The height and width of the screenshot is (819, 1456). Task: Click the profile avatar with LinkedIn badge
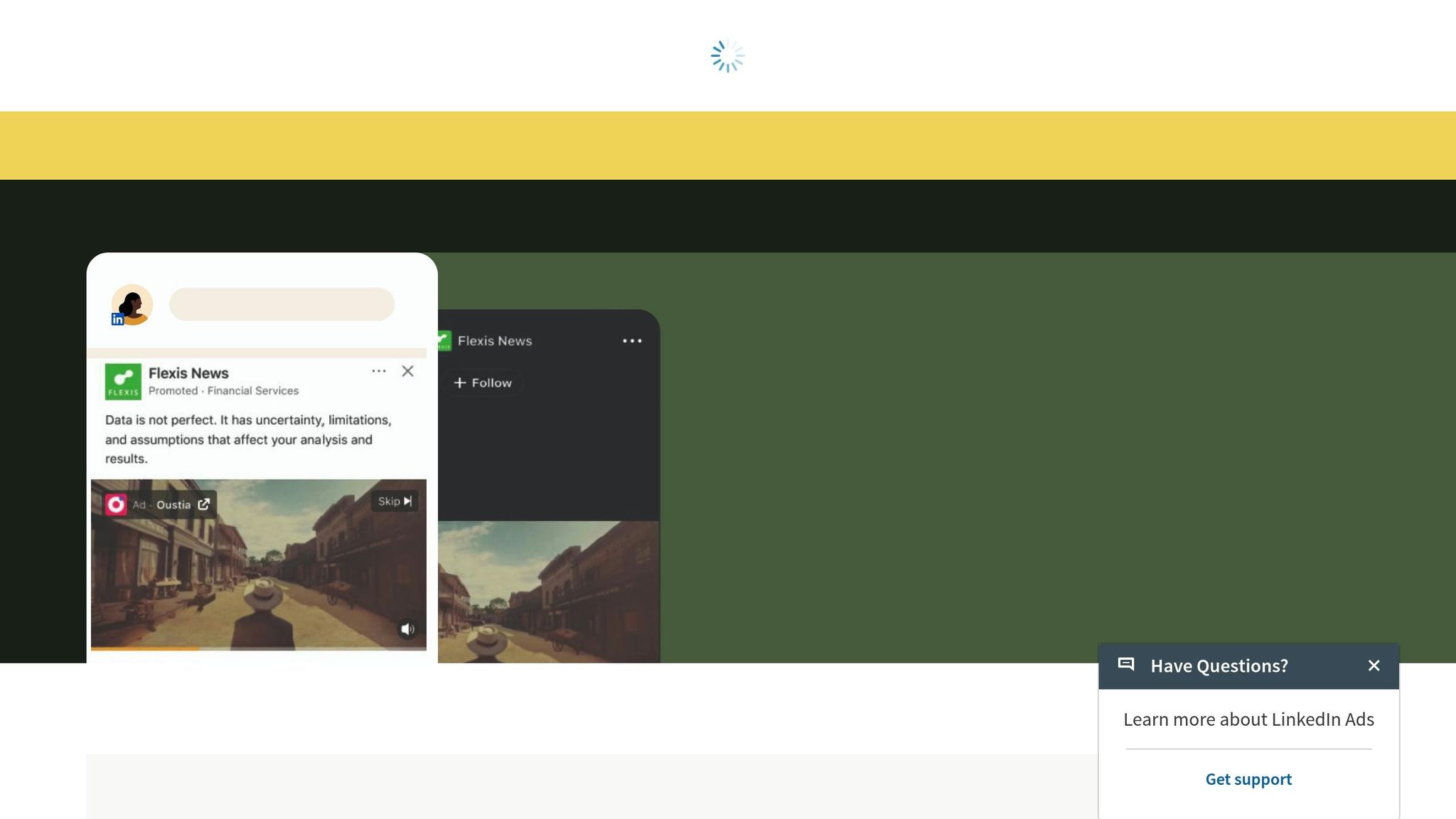tap(132, 305)
